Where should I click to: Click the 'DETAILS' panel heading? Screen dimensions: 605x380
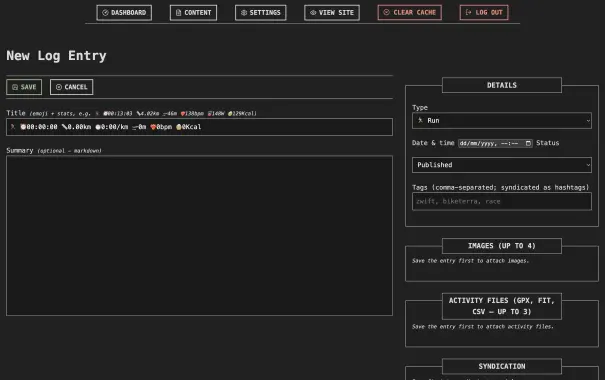[x=502, y=85]
